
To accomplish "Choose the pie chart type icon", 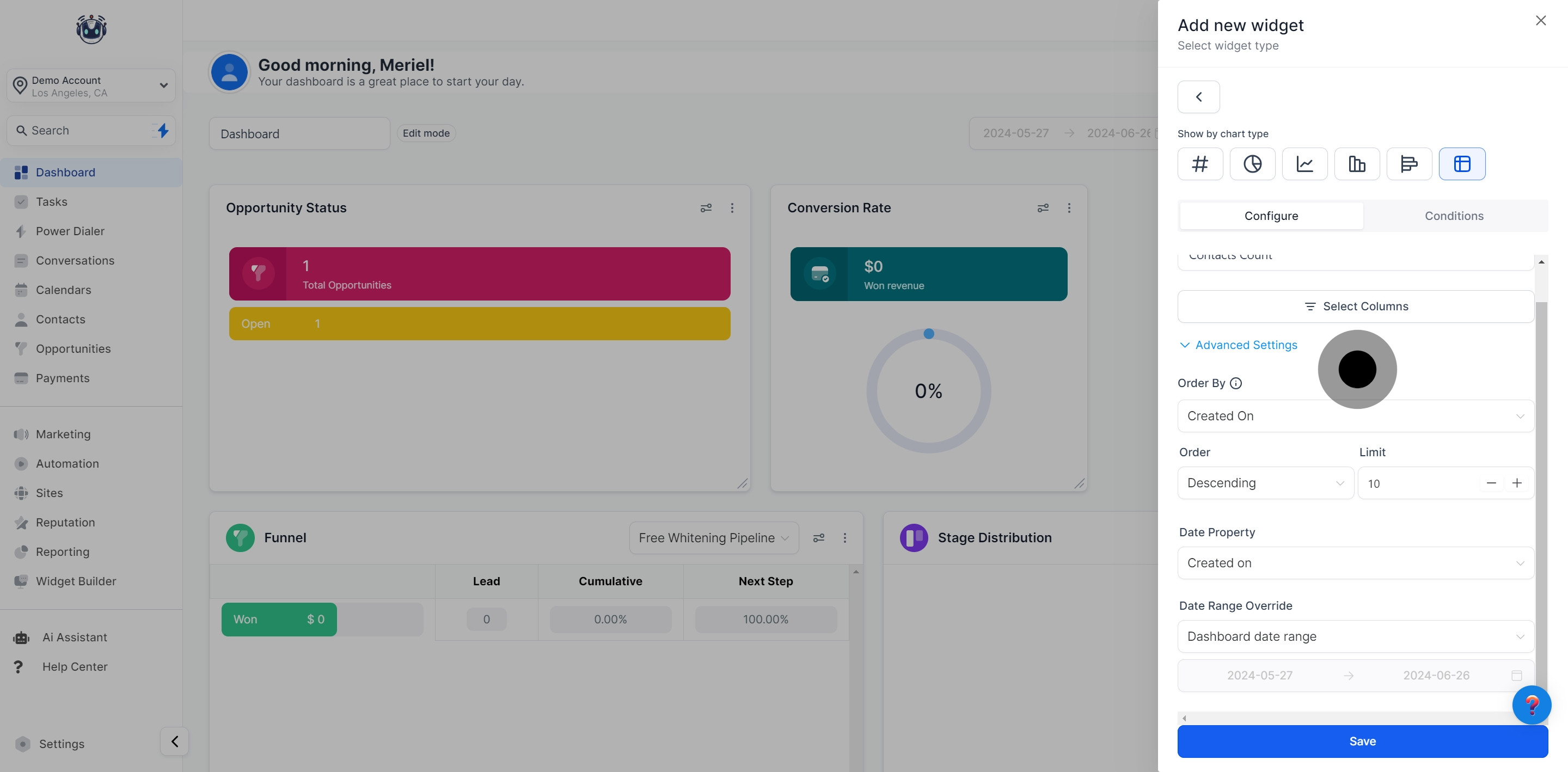I will point(1252,164).
